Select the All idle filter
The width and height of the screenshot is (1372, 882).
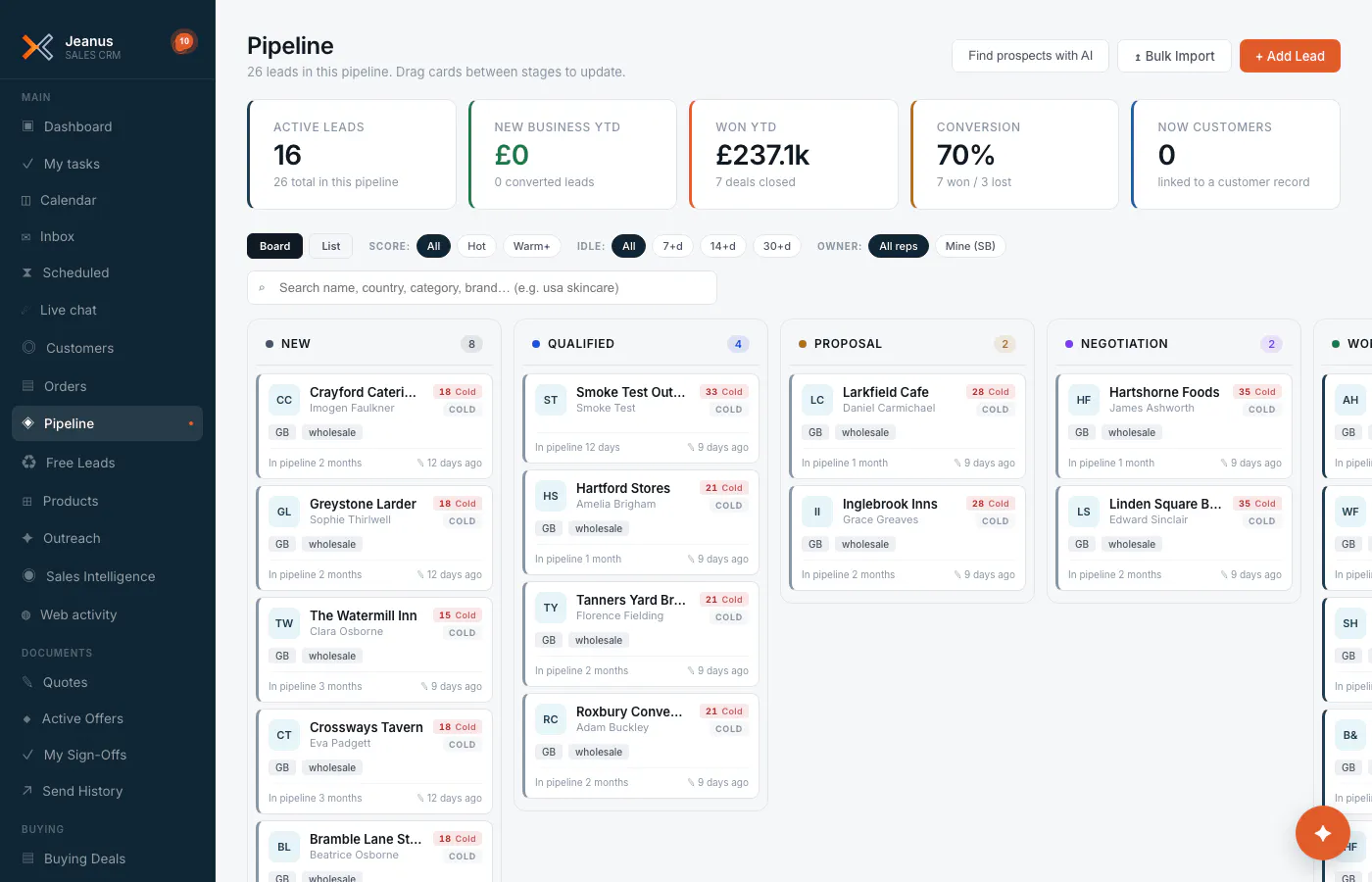(x=629, y=246)
